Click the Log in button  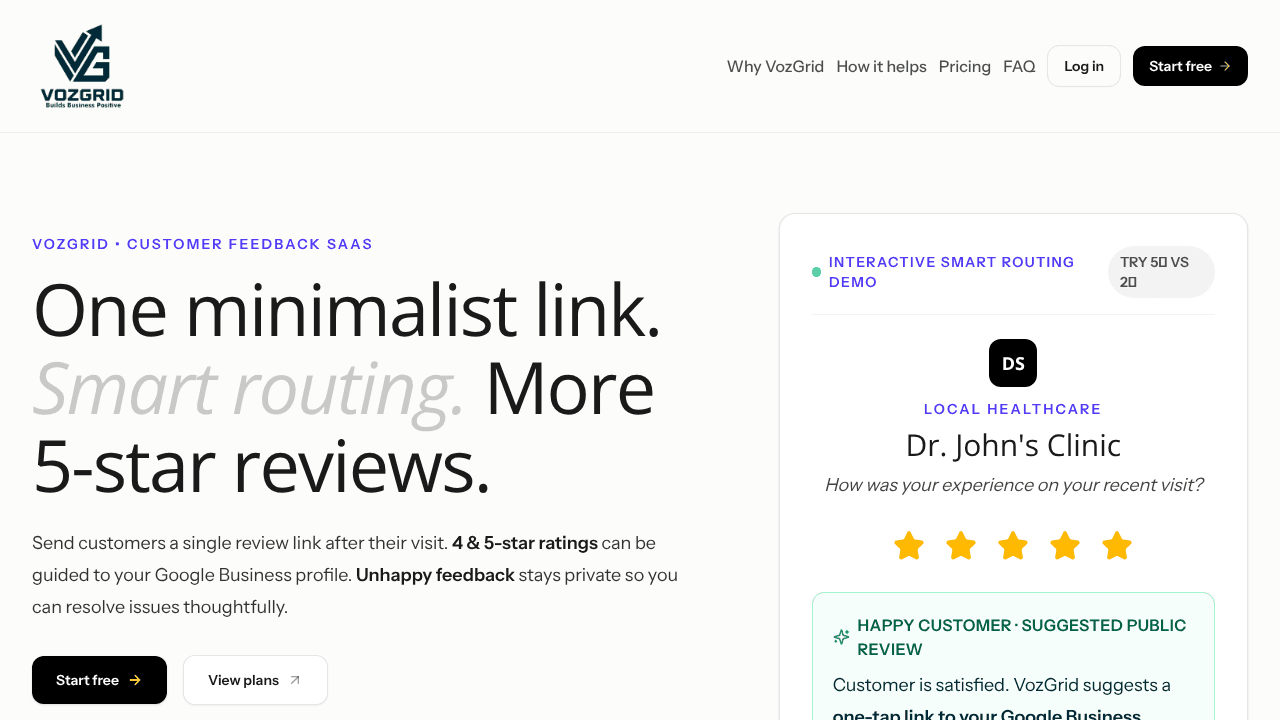coord(1084,66)
